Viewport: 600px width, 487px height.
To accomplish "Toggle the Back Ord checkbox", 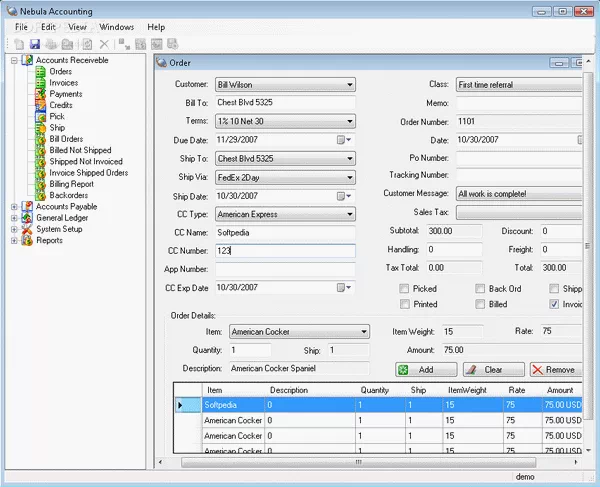I will click(480, 288).
